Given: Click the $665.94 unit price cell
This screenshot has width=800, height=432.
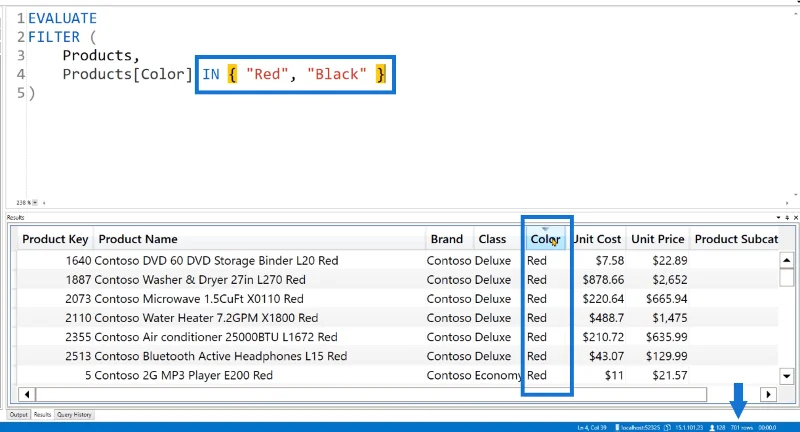Looking at the screenshot, I should pos(666,299).
